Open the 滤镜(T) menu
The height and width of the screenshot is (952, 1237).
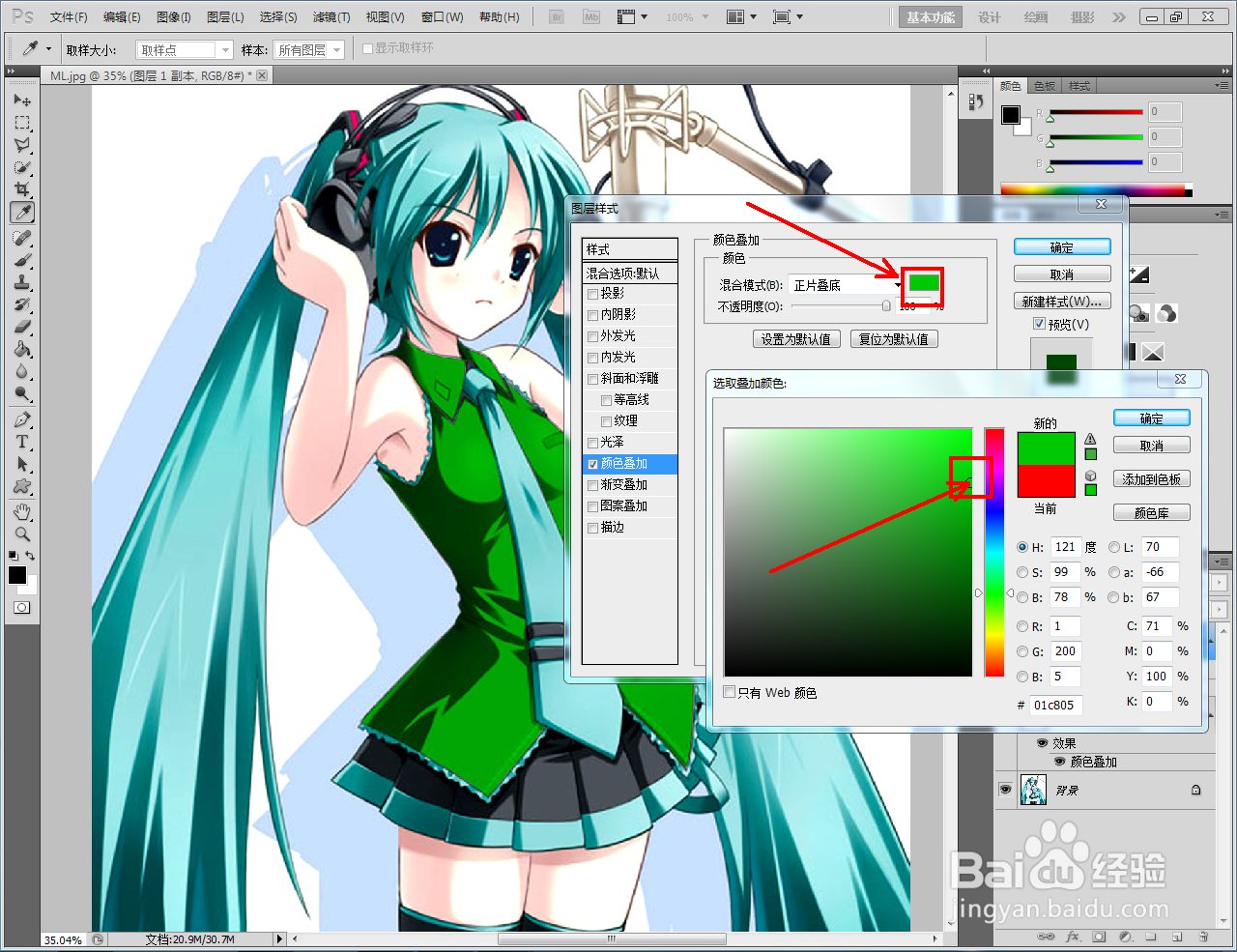pos(331,17)
